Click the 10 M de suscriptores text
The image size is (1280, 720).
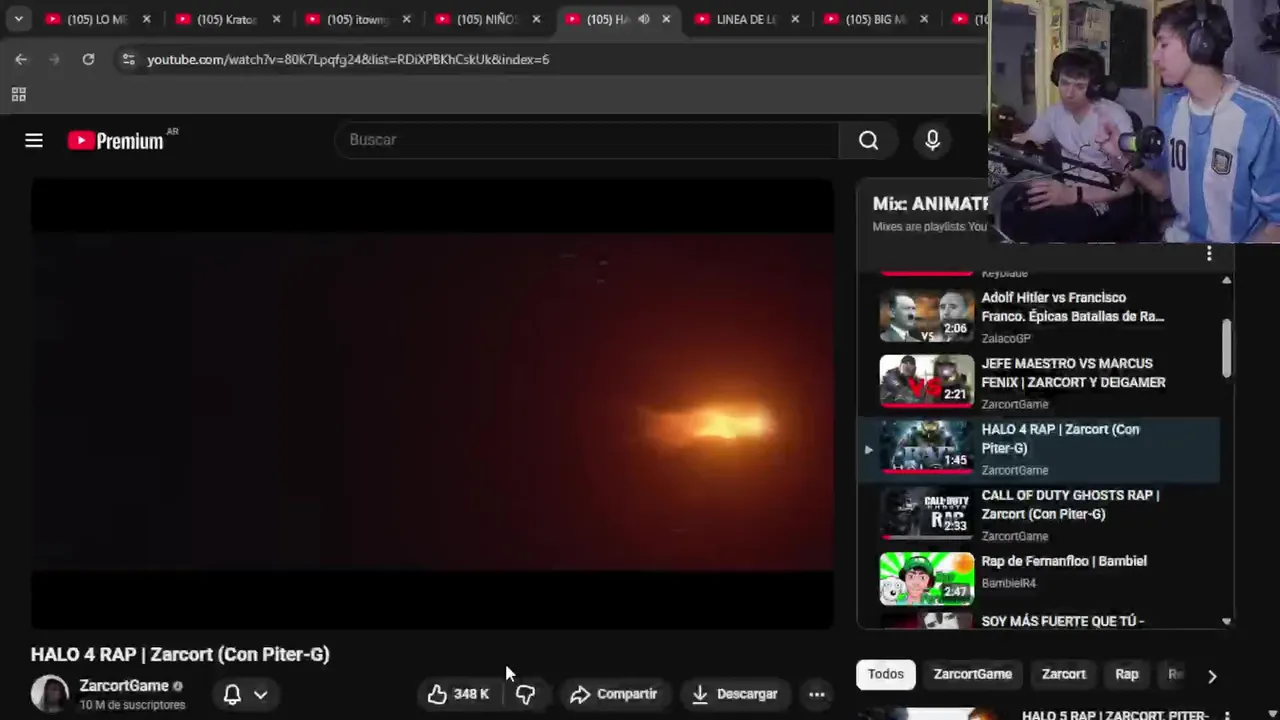(132, 705)
